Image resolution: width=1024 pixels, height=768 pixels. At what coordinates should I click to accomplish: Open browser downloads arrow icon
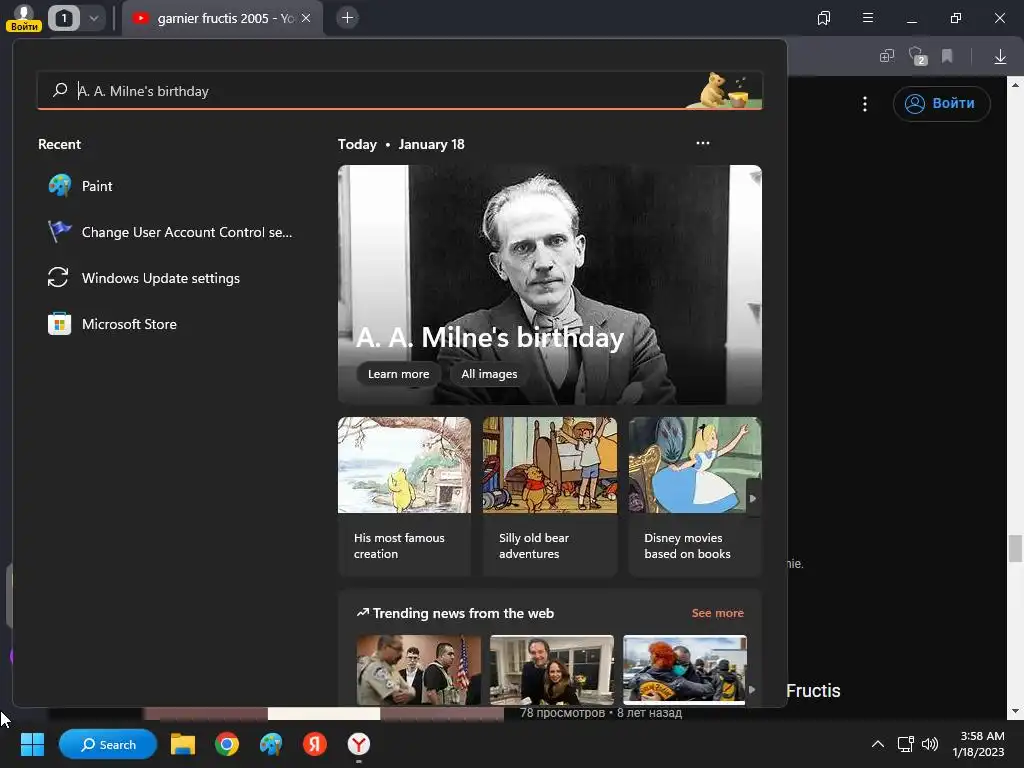click(x=1000, y=57)
